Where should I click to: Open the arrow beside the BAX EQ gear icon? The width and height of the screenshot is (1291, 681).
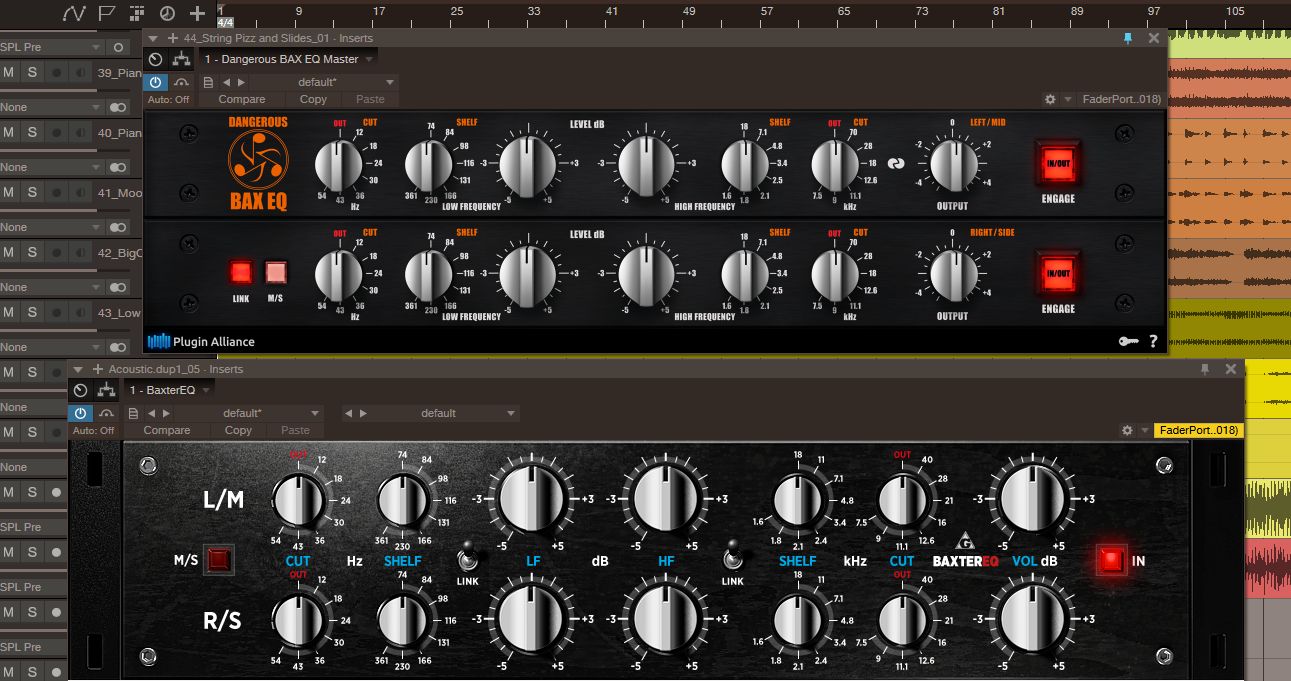click(x=1068, y=99)
